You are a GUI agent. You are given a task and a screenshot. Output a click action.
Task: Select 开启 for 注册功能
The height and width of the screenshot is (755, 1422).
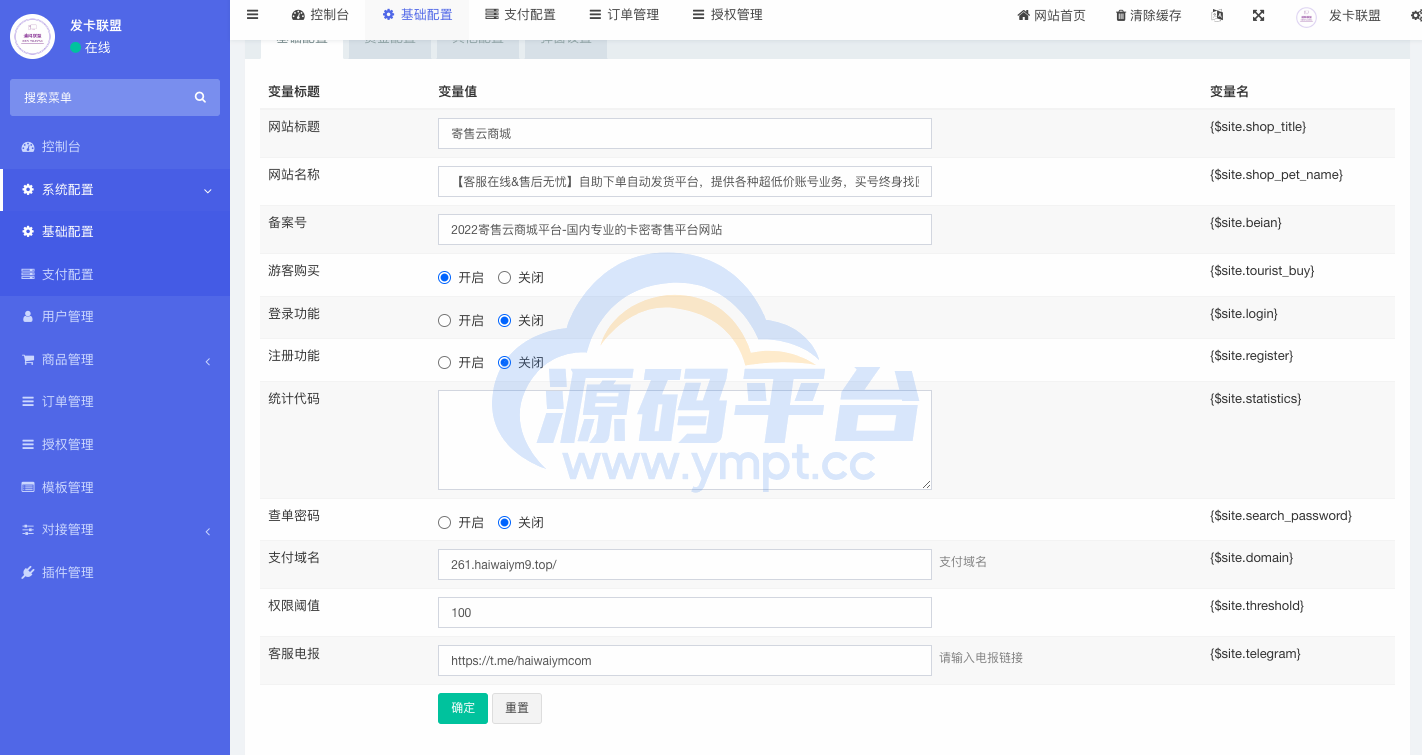pos(445,362)
